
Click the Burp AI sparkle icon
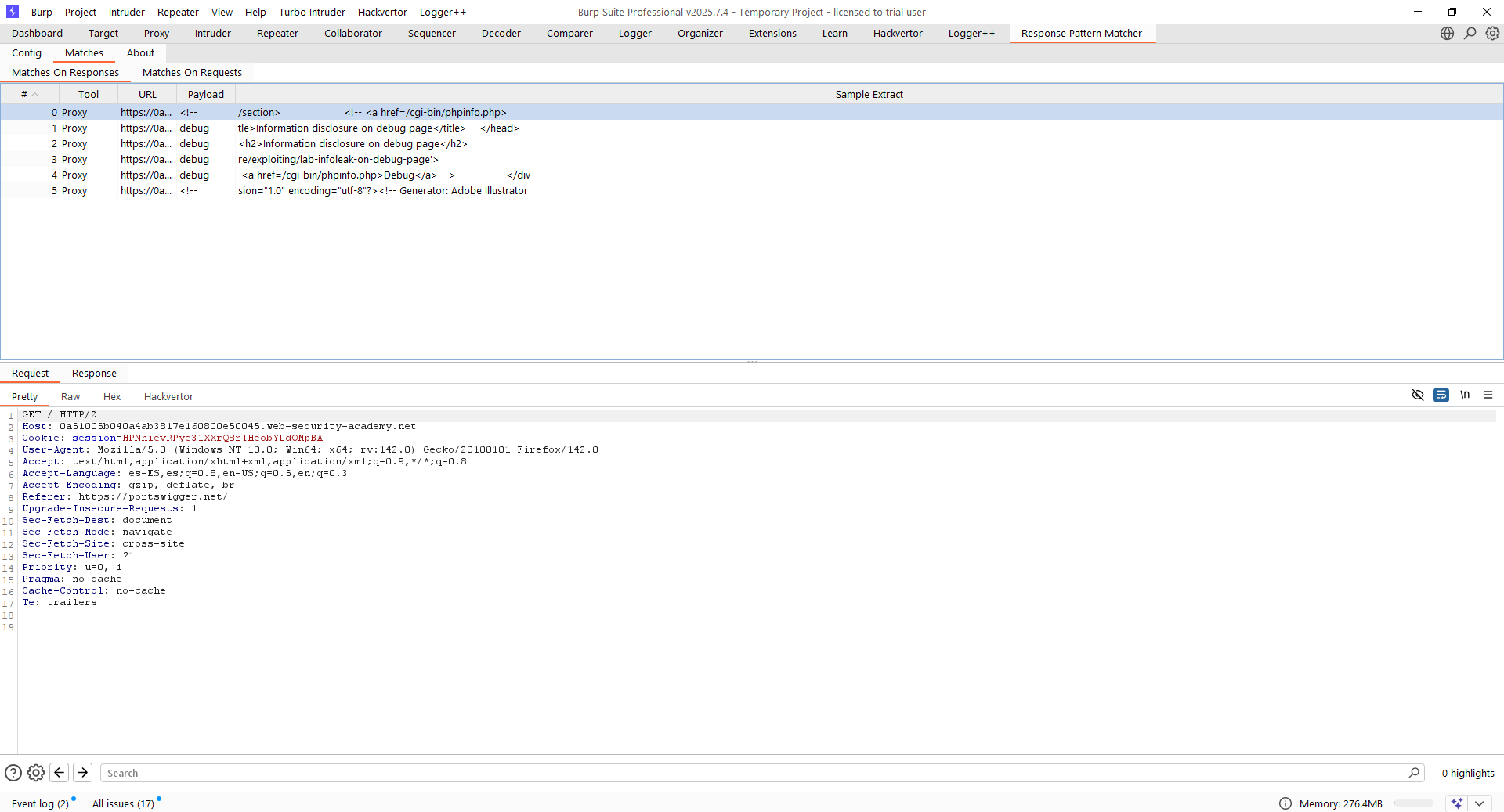tap(1456, 803)
